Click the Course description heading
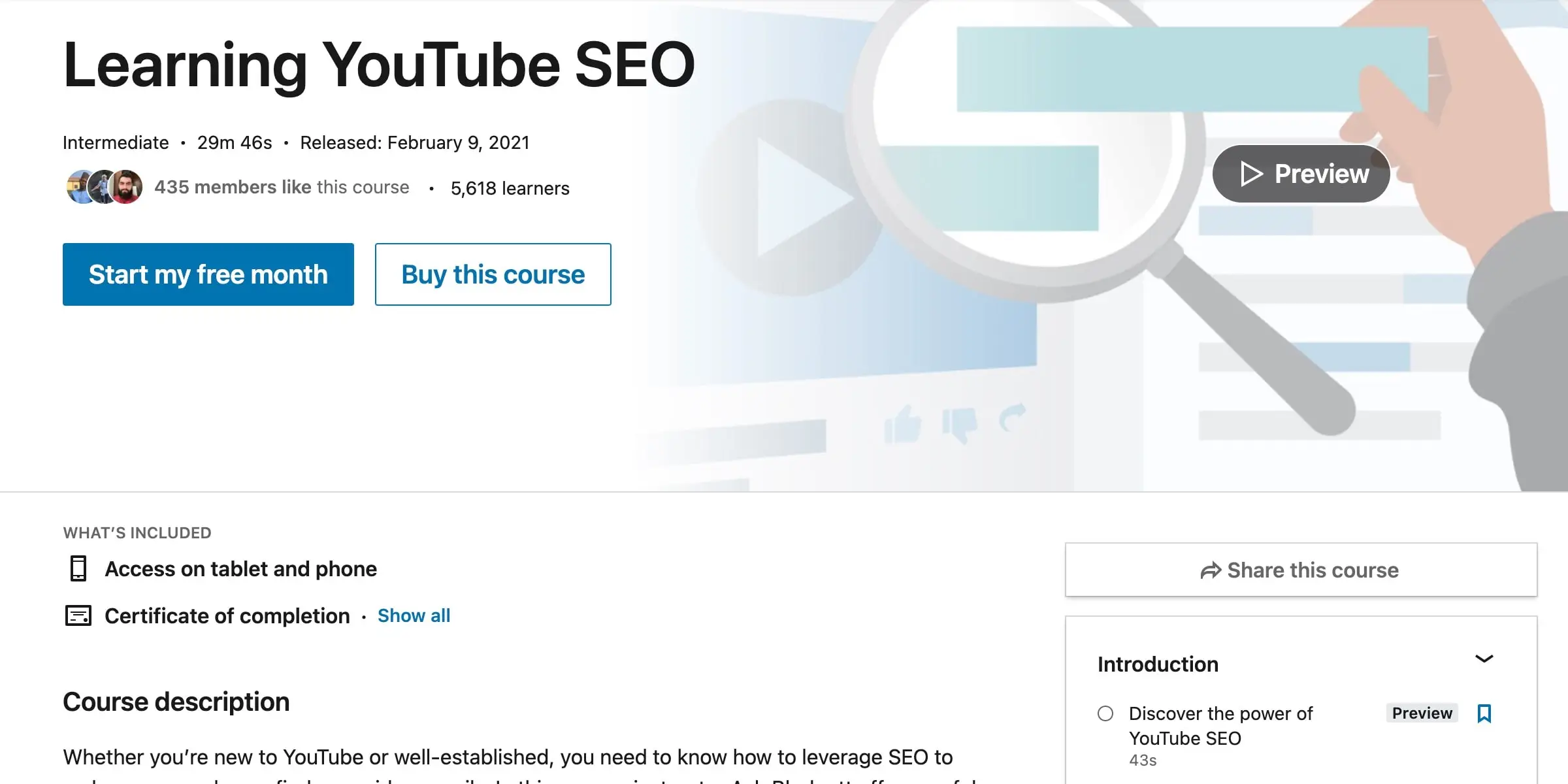The width and height of the screenshot is (1568, 784). point(176,702)
